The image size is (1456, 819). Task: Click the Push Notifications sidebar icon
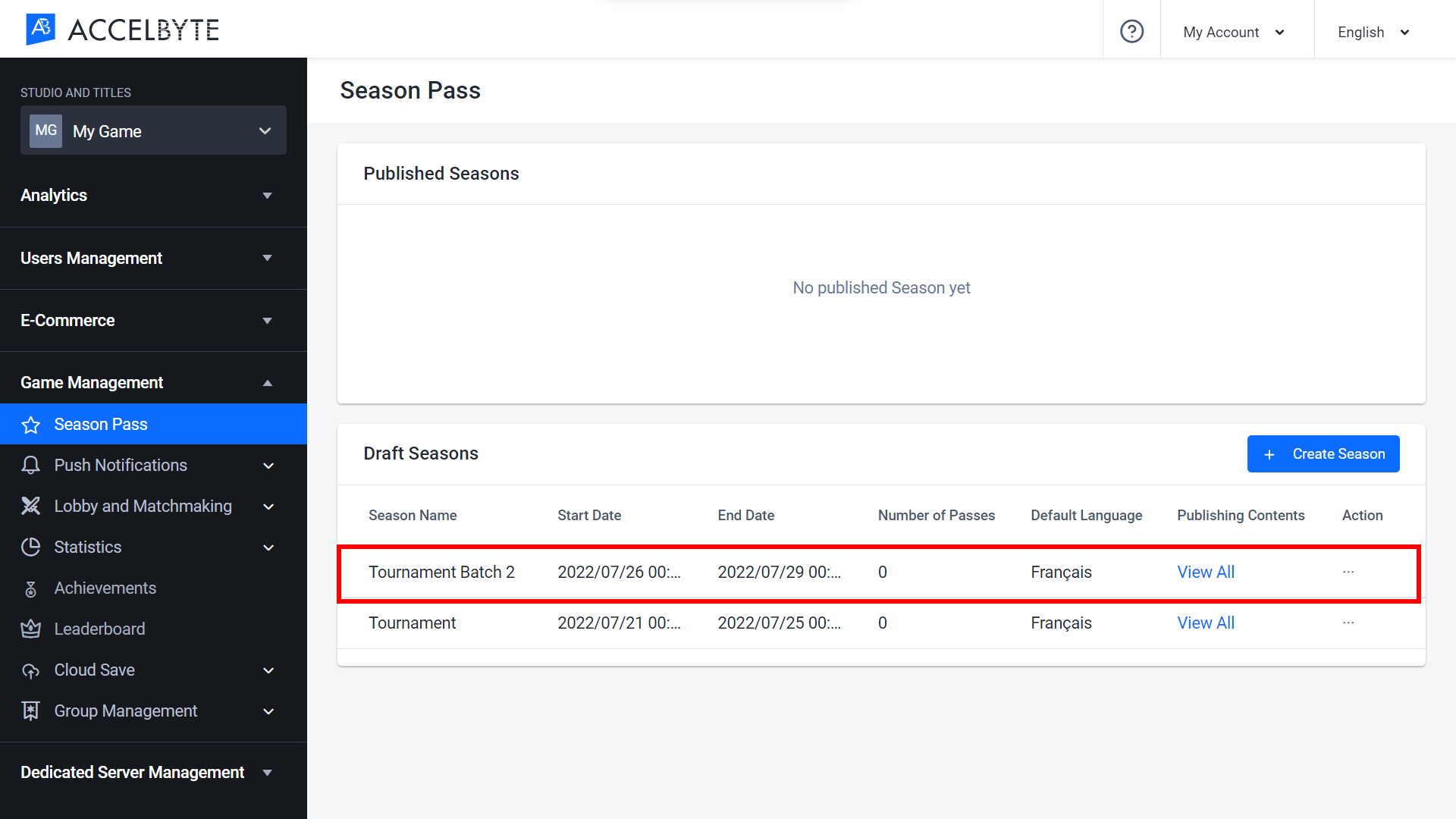(31, 465)
